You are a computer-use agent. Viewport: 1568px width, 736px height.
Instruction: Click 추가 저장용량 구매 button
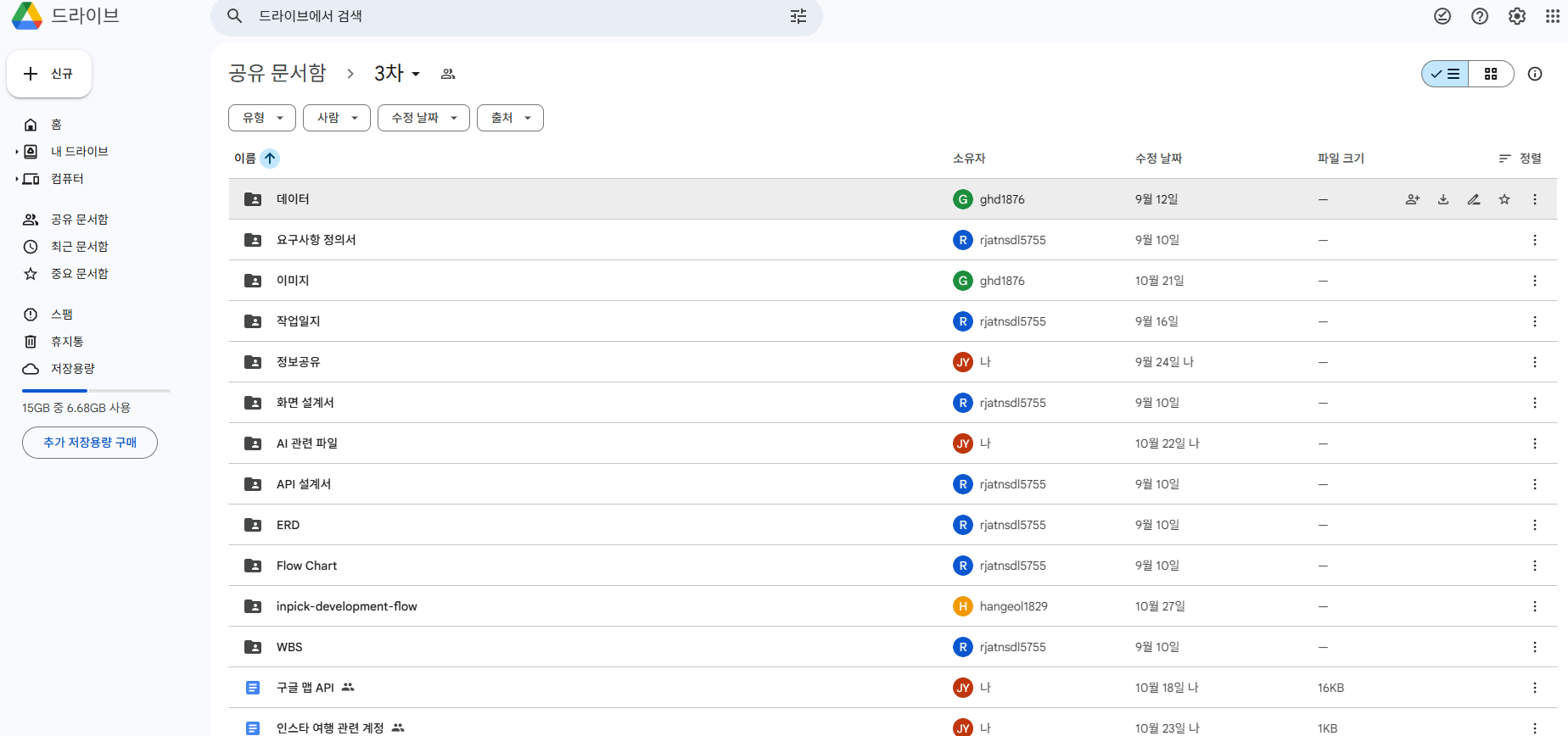90,443
